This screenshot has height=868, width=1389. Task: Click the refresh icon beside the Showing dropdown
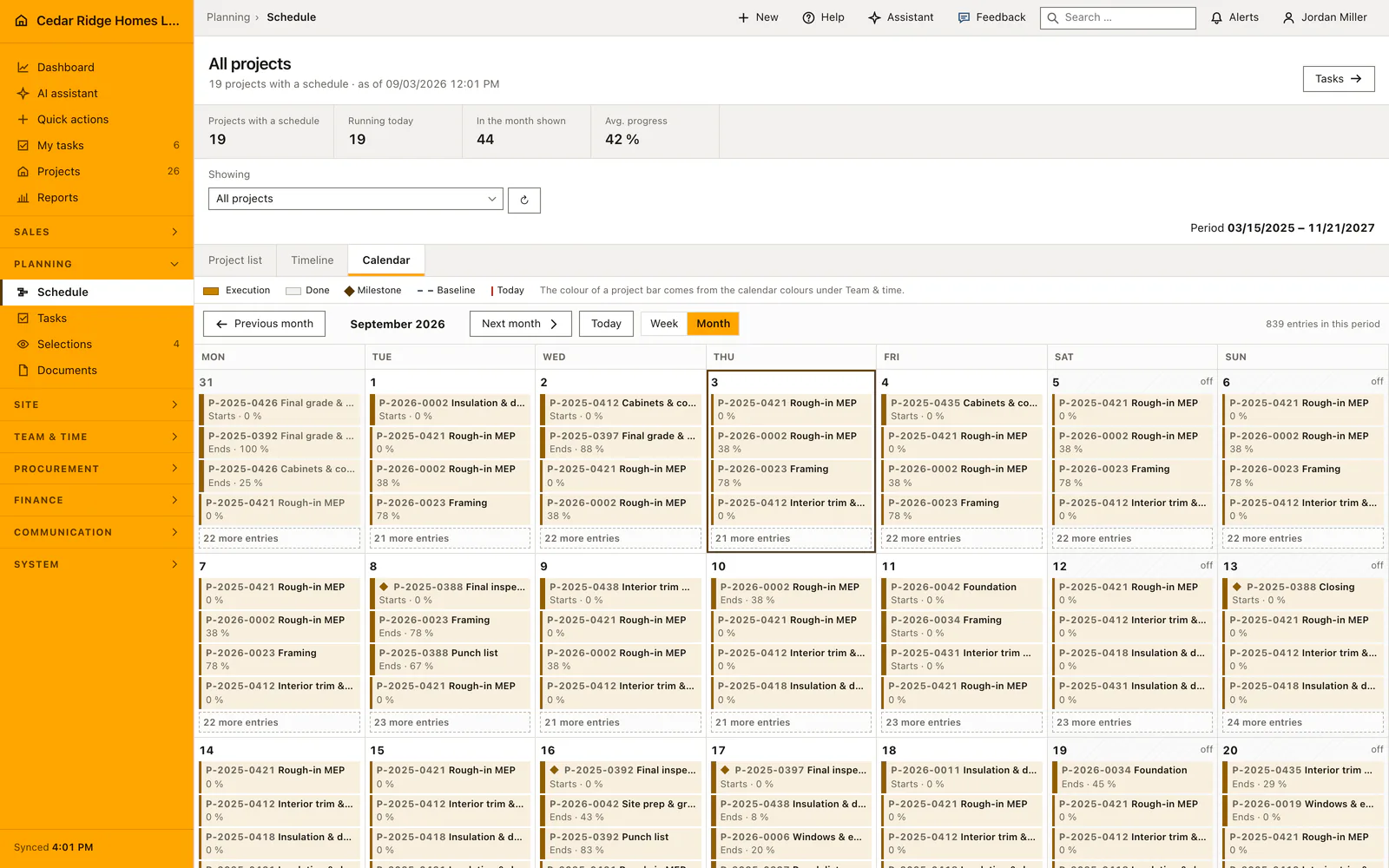(x=524, y=200)
